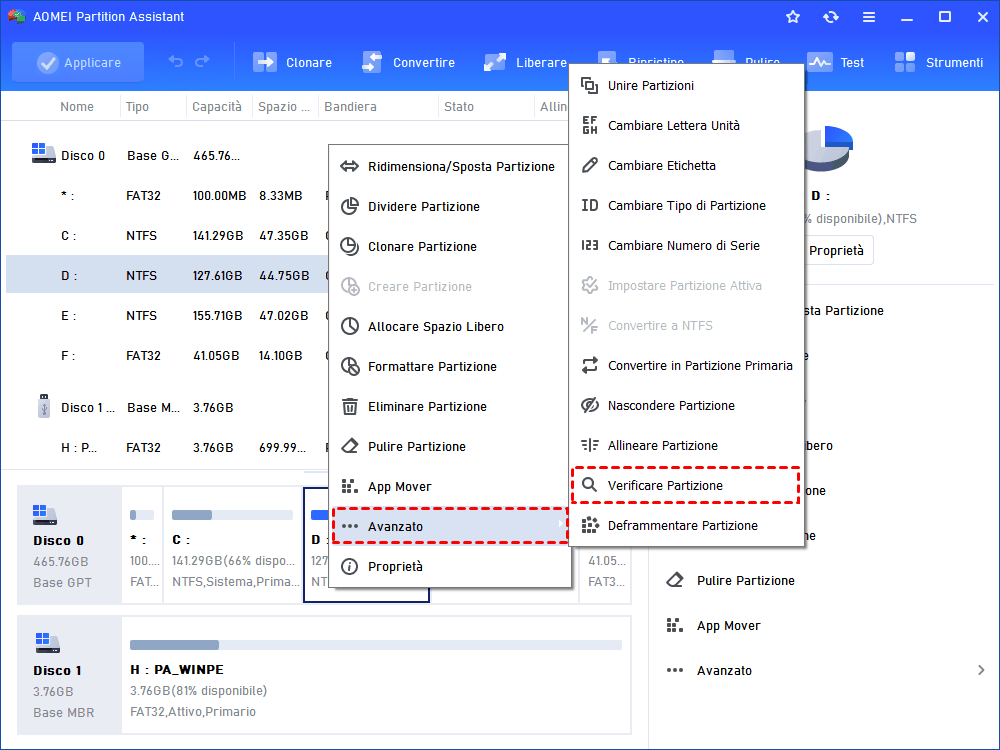Screen dimensions: 1000x750
Task: Open the hamburger menu icon
Action: [x=869, y=17]
